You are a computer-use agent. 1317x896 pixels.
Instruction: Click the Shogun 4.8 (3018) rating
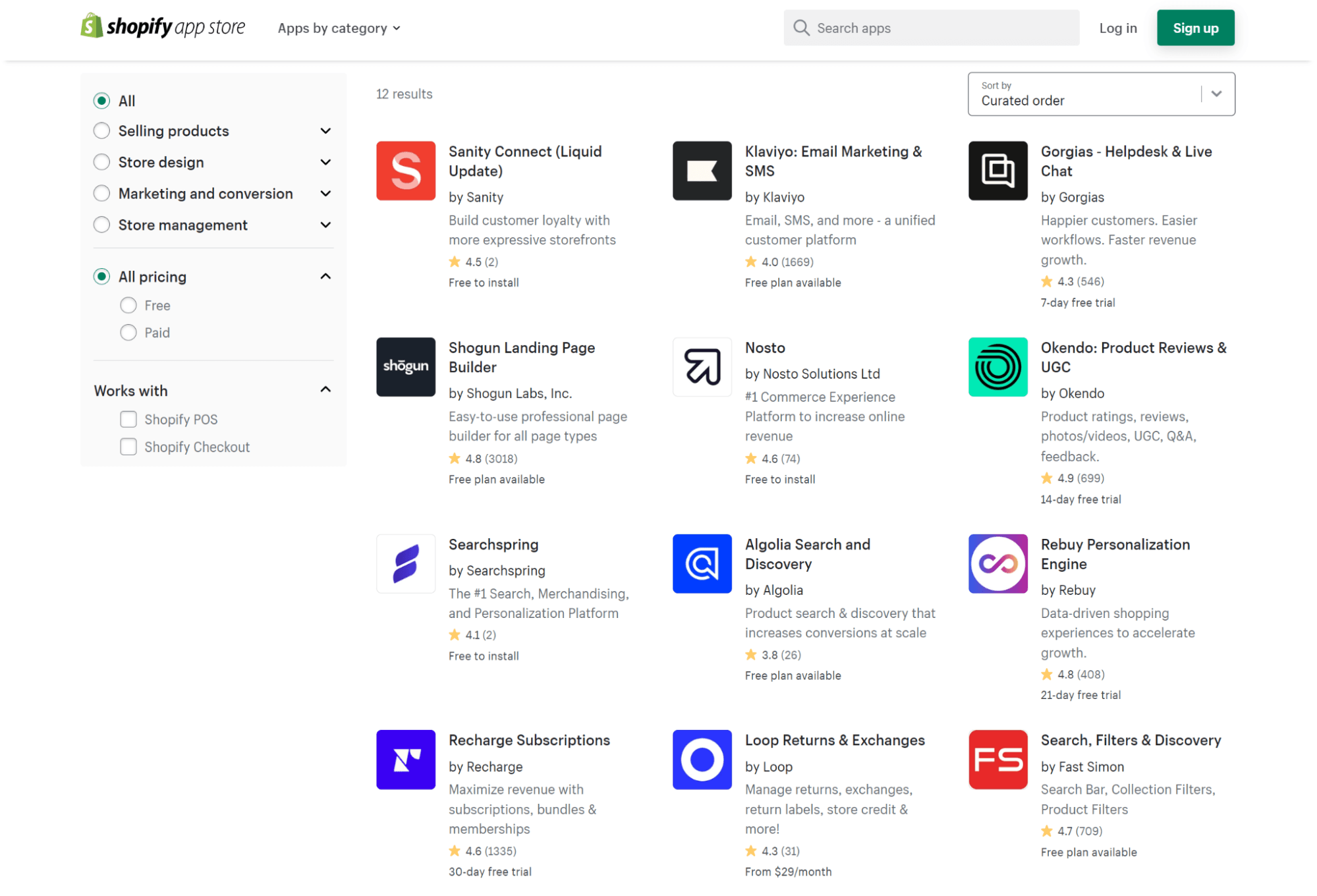click(483, 458)
